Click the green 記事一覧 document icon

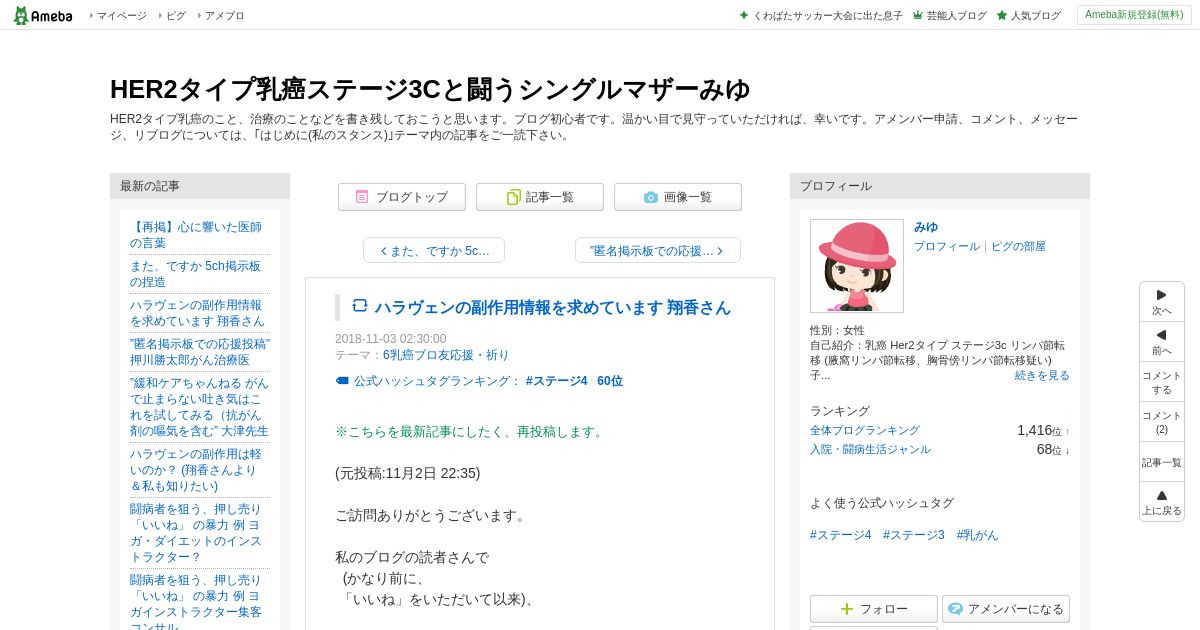click(x=513, y=197)
